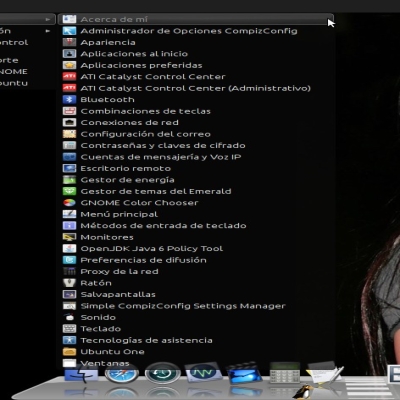Open the paper-and-pen text editor dock icon
This screenshot has width=400, height=400.
(x=324, y=372)
